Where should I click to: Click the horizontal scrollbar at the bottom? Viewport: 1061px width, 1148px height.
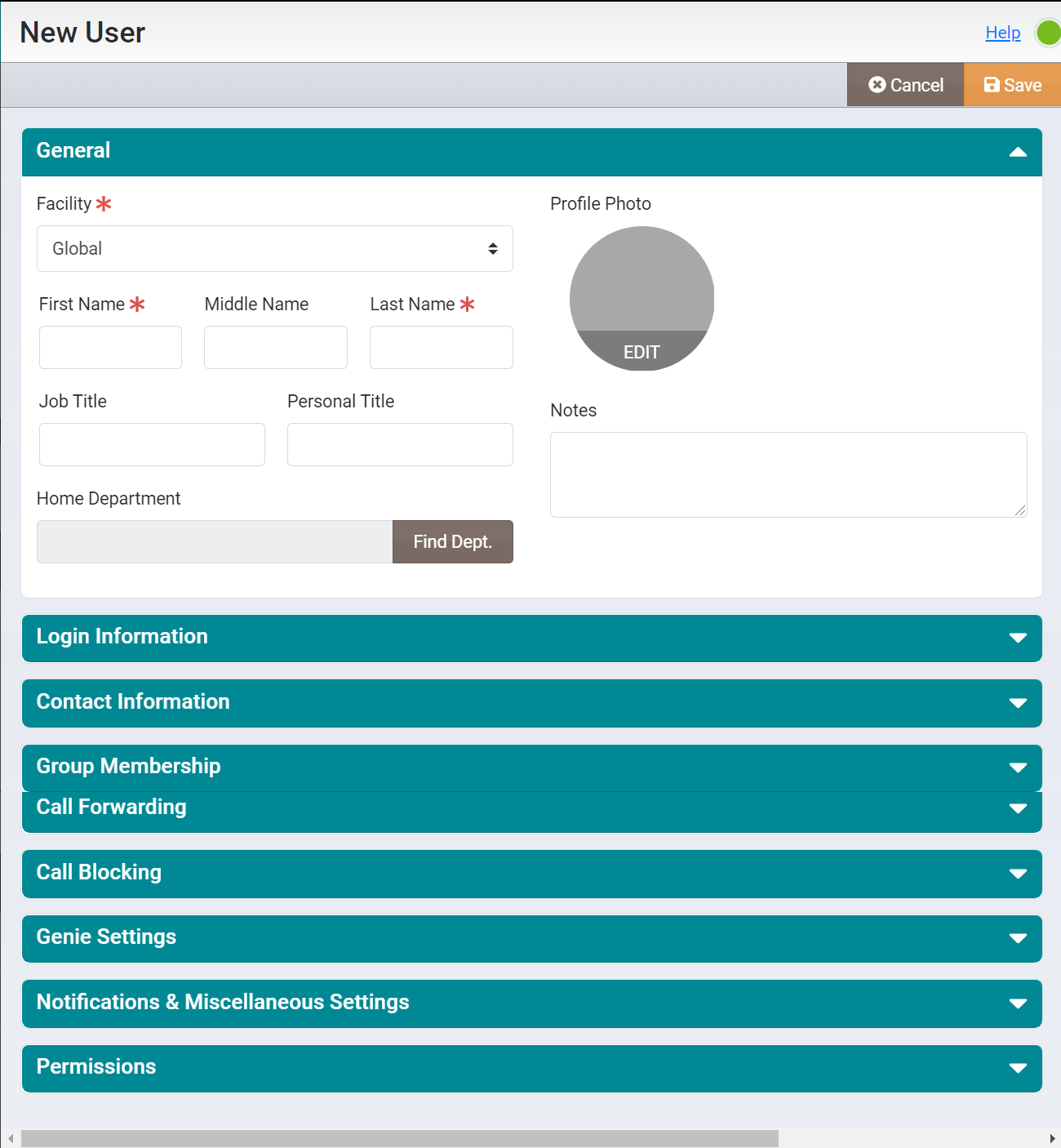[x=400, y=1138]
